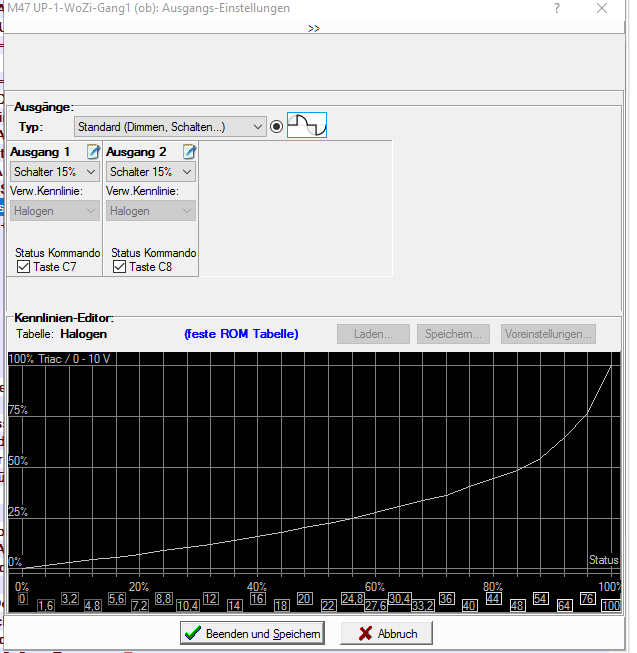This screenshot has height=653, width=637.
Task: Toggle the Taste C8 status checkbox
Action: coord(119,267)
